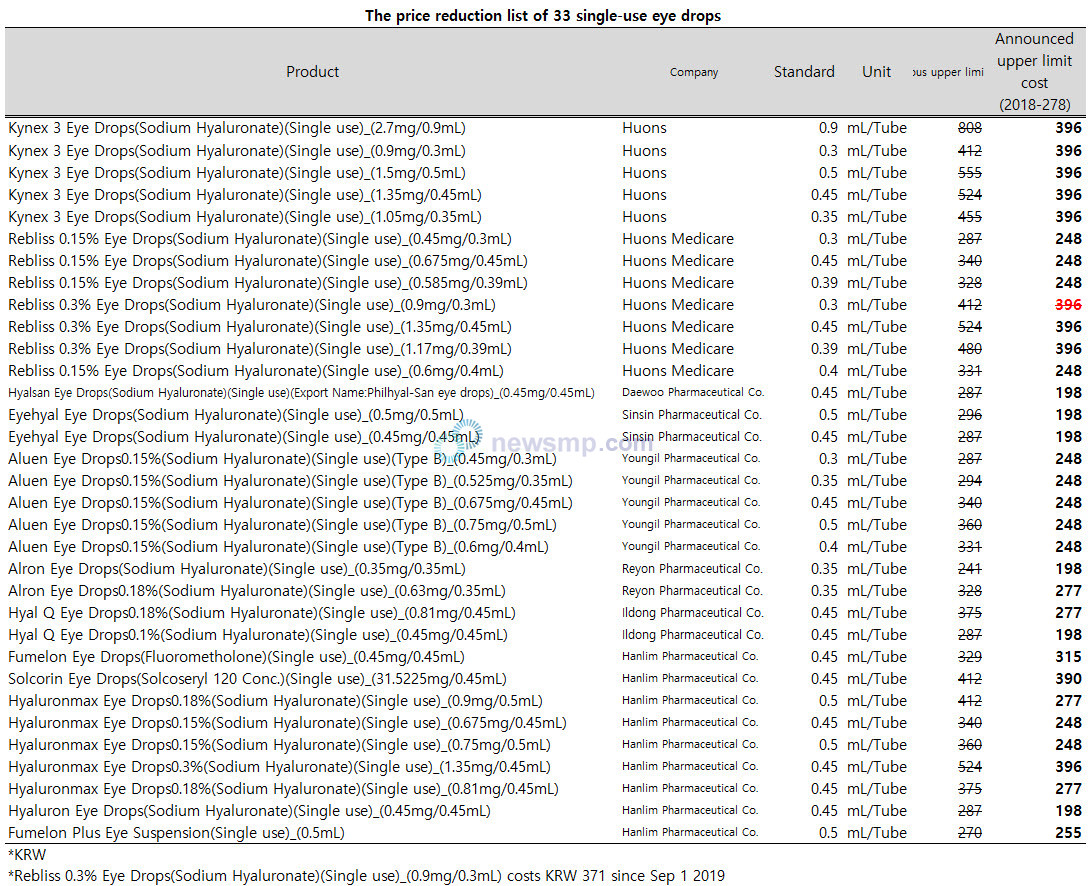Select Aluen Eye Drops (0.45mg/0.3mL) product name
Viewport: 1092px width, 886px height.
coord(282,459)
